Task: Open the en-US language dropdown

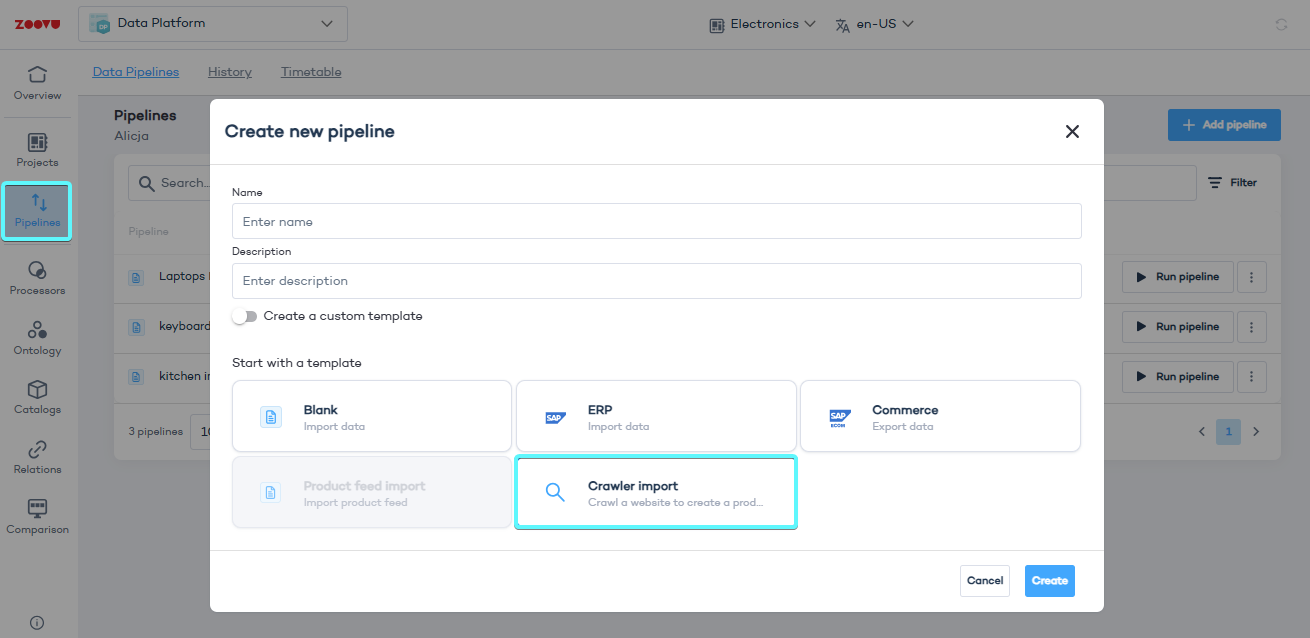Action: tap(874, 24)
